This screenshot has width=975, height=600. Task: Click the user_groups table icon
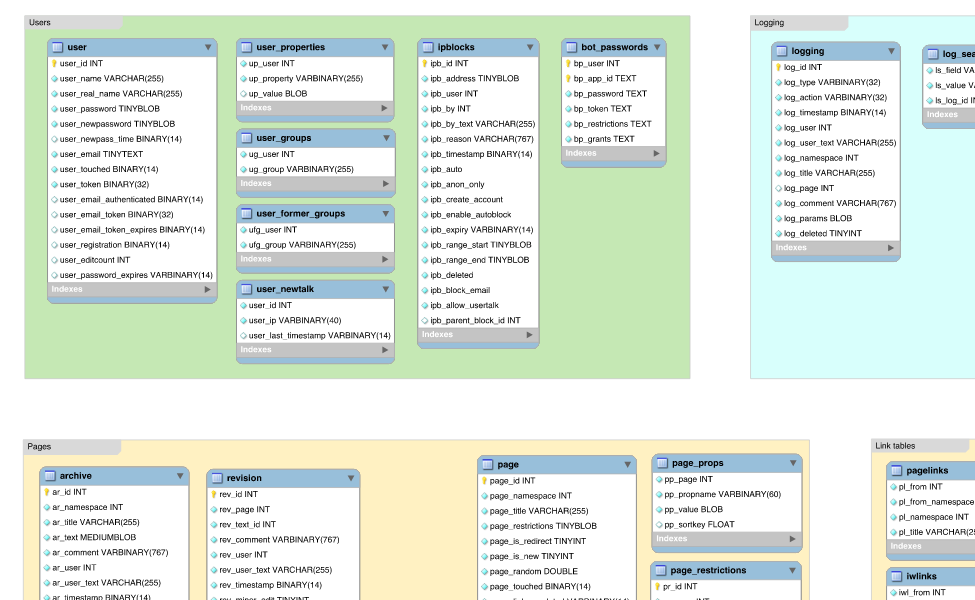pyautogui.click(x=246, y=138)
